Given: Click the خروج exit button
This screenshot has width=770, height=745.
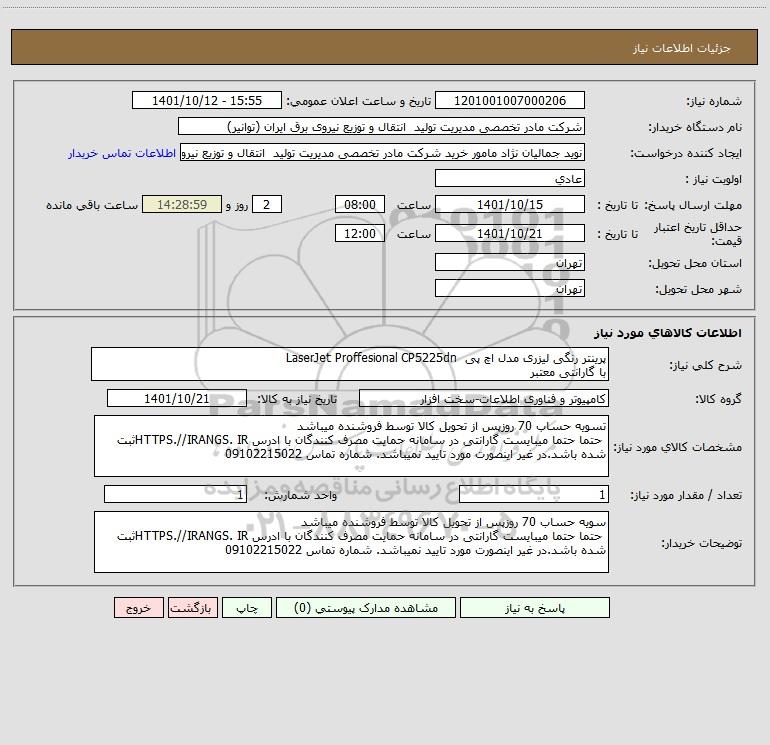Looking at the screenshot, I should (x=138, y=607).
